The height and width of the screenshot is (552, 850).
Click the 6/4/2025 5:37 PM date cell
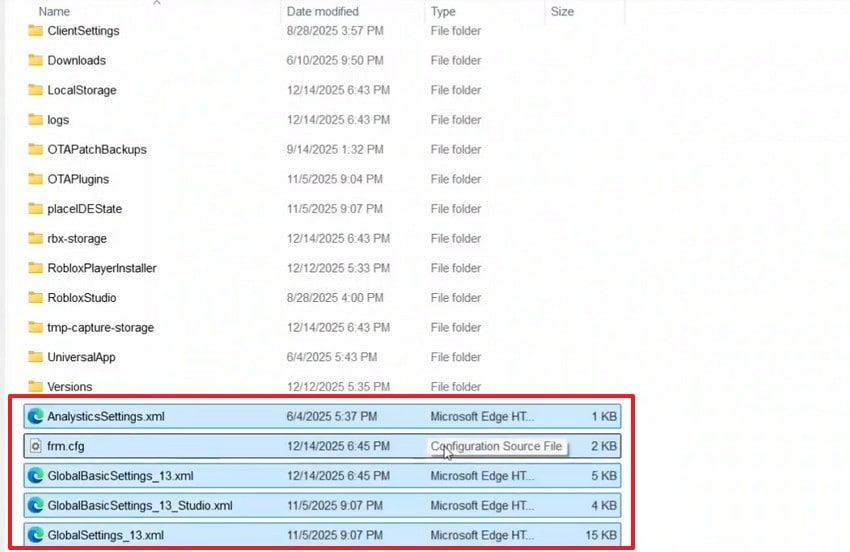(x=332, y=416)
